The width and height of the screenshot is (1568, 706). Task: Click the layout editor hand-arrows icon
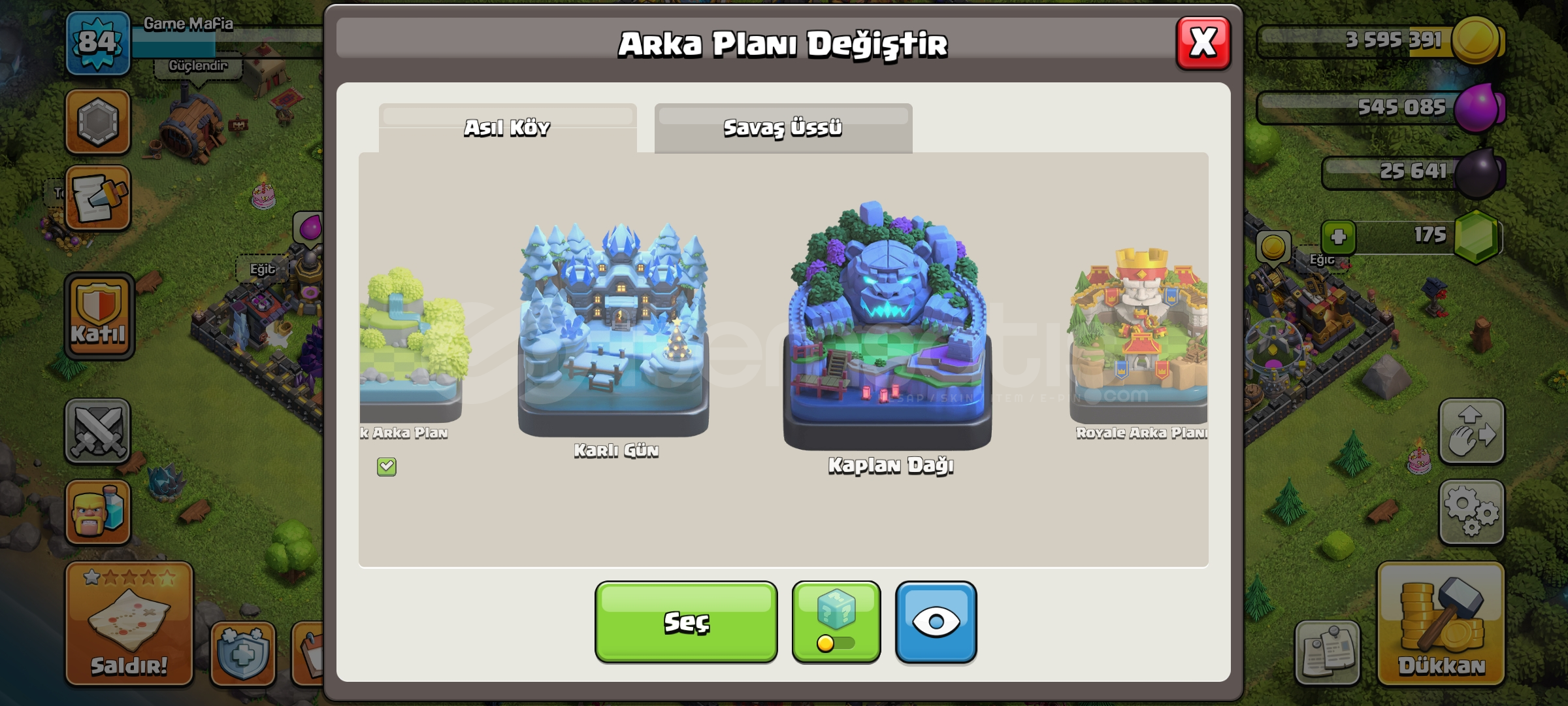coord(1471,431)
